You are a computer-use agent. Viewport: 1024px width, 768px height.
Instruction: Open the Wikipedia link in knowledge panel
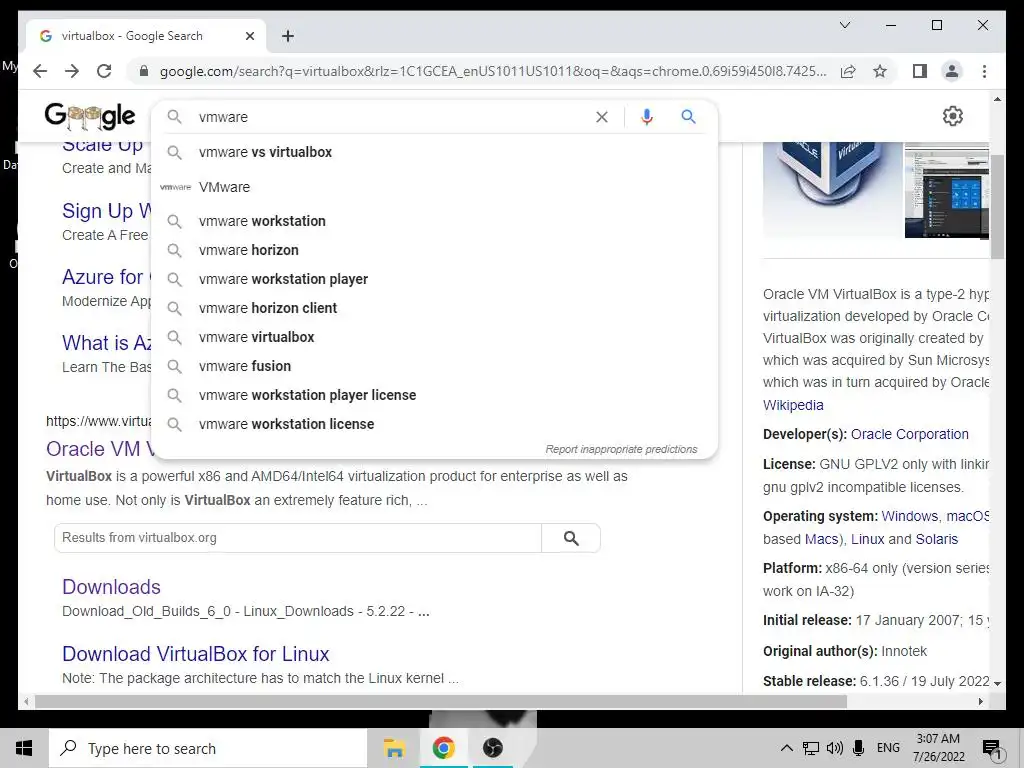tap(793, 405)
